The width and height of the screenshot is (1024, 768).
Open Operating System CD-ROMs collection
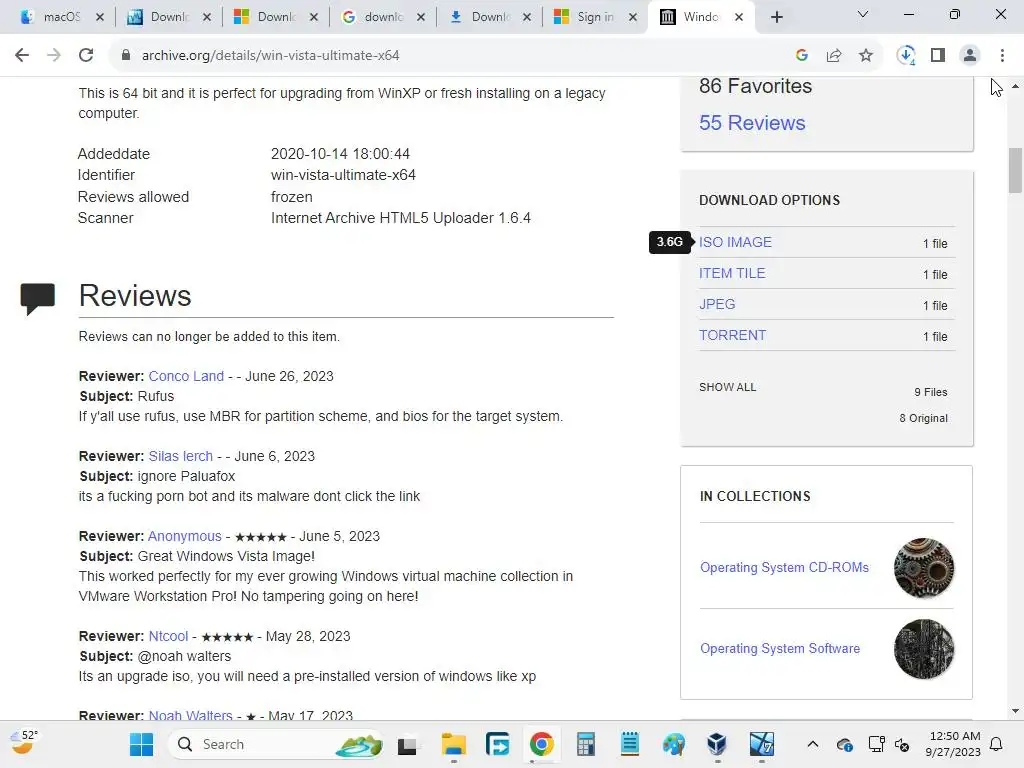point(784,568)
